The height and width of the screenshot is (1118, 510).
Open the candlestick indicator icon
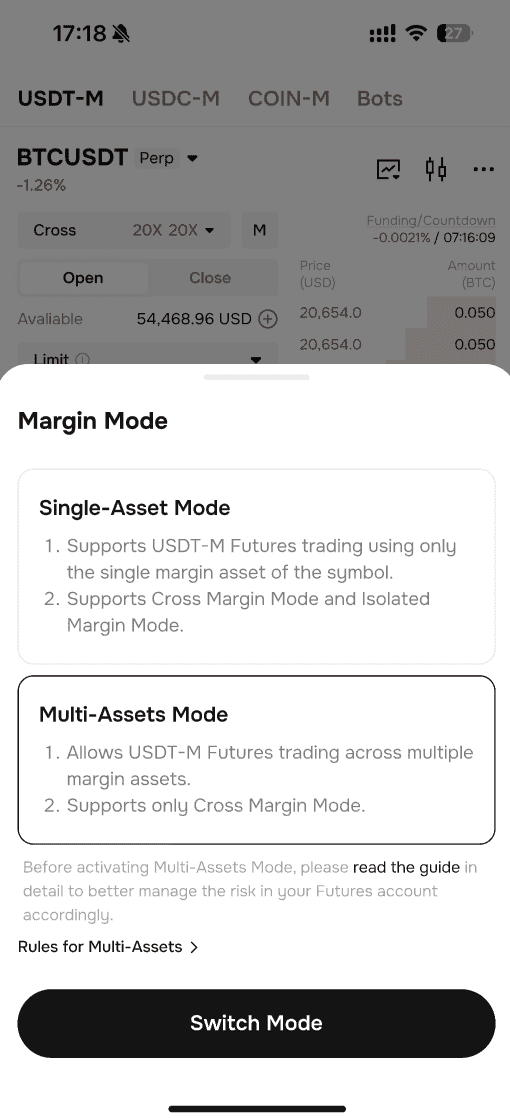tap(436, 169)
